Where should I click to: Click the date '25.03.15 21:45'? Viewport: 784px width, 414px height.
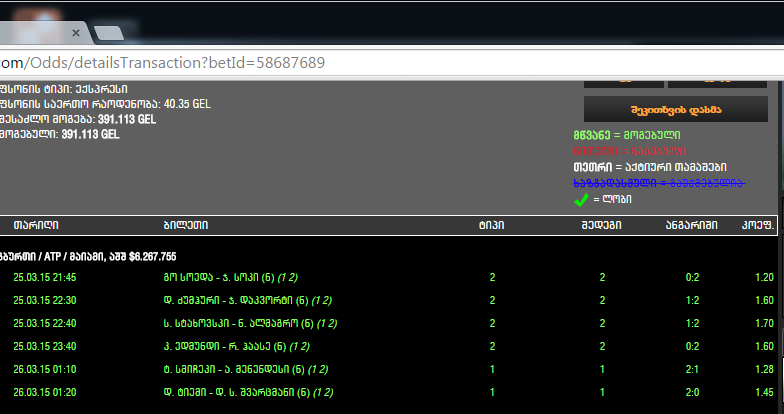[44, 277]
